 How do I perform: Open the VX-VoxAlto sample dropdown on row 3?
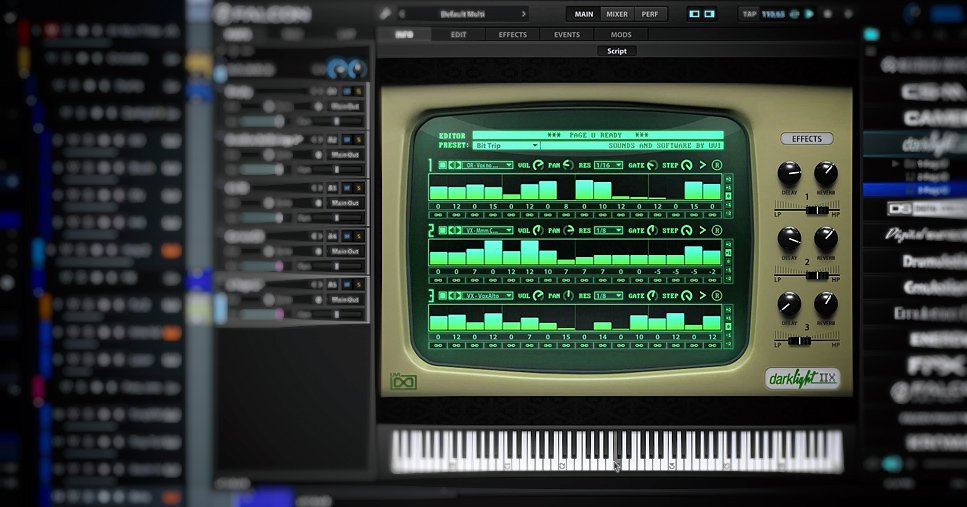[x=488, y=296]
